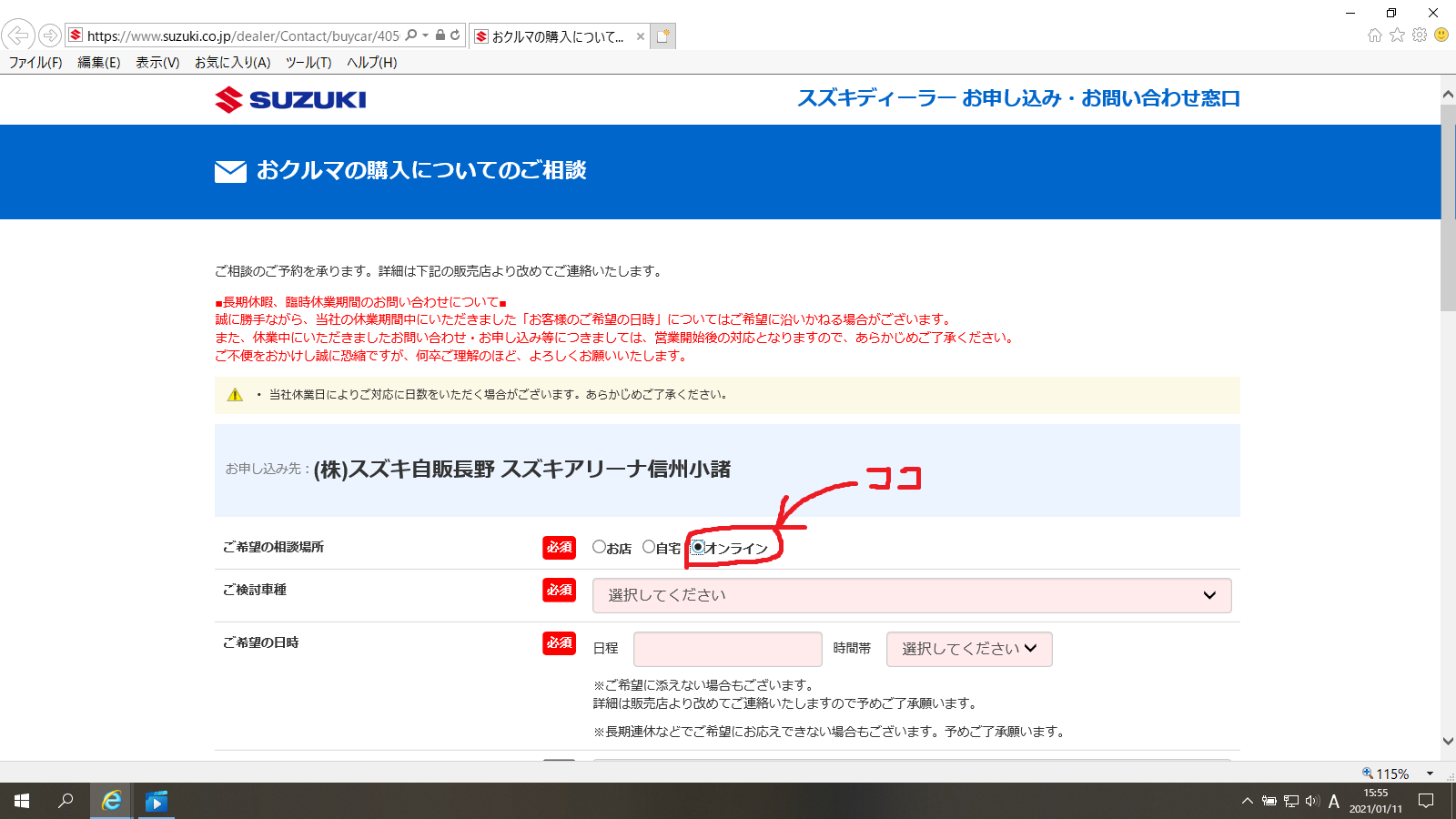Click the IME input mode A indicator
The height and width of the screenshot is (819, 1456).
1334,801
